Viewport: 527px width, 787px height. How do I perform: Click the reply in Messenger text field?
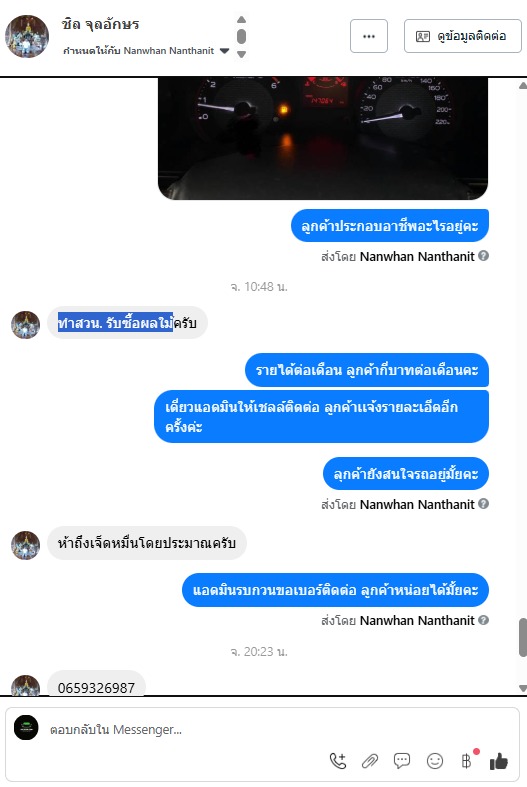point(262,729)
